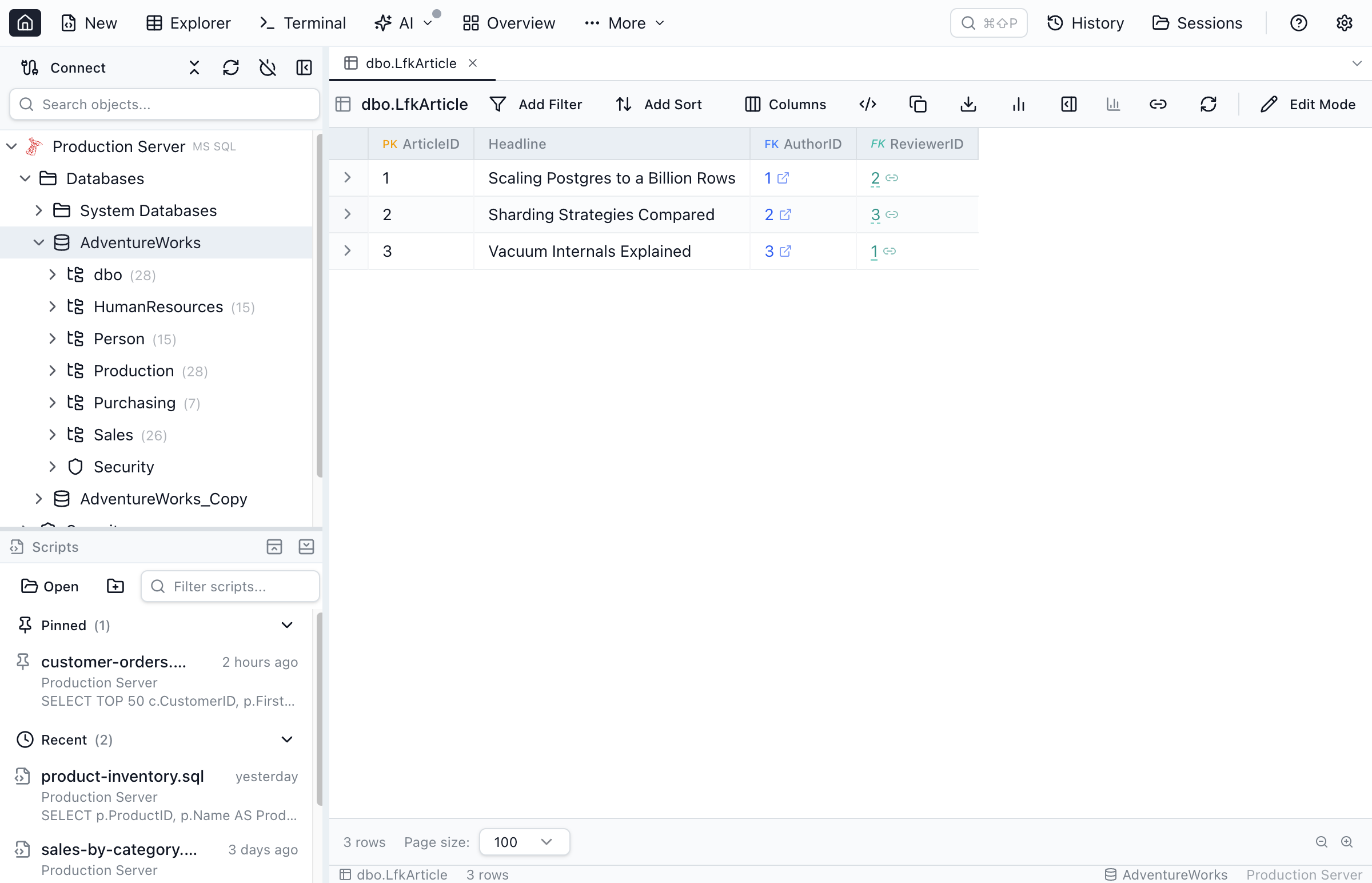
Task: Click the new folder icon in Scripts
Action: click(x=115, y=586)
